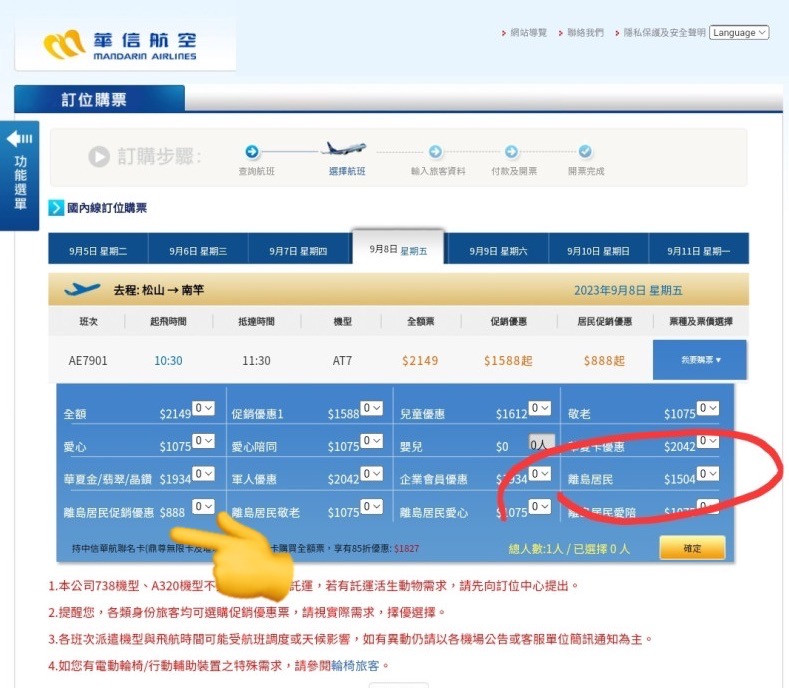Click the airplane icon for 選擇航班 step
The width and height of the screenshot is (789, 688).
[x=345, y=148]
